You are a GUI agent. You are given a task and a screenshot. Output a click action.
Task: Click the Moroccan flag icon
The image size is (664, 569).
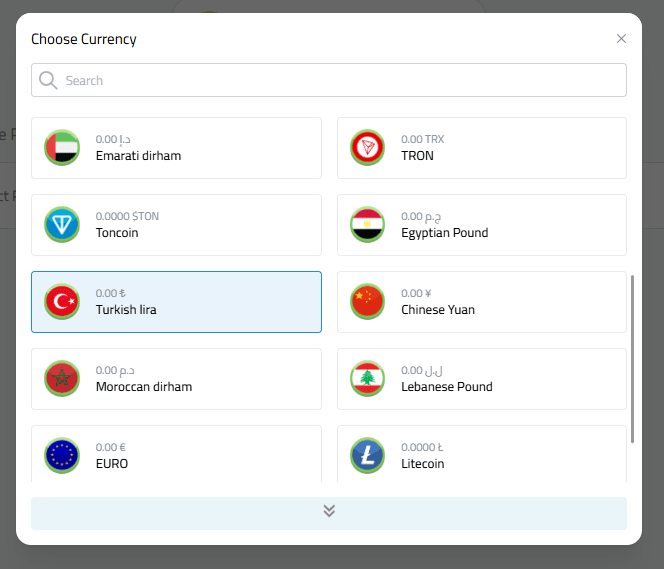click(62, 378)
